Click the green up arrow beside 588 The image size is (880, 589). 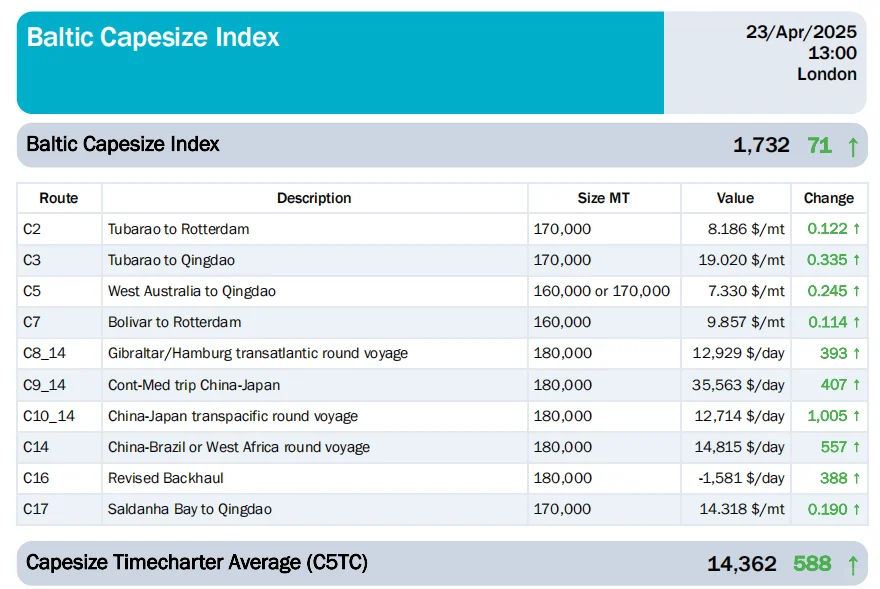click(x=852, y=565)
